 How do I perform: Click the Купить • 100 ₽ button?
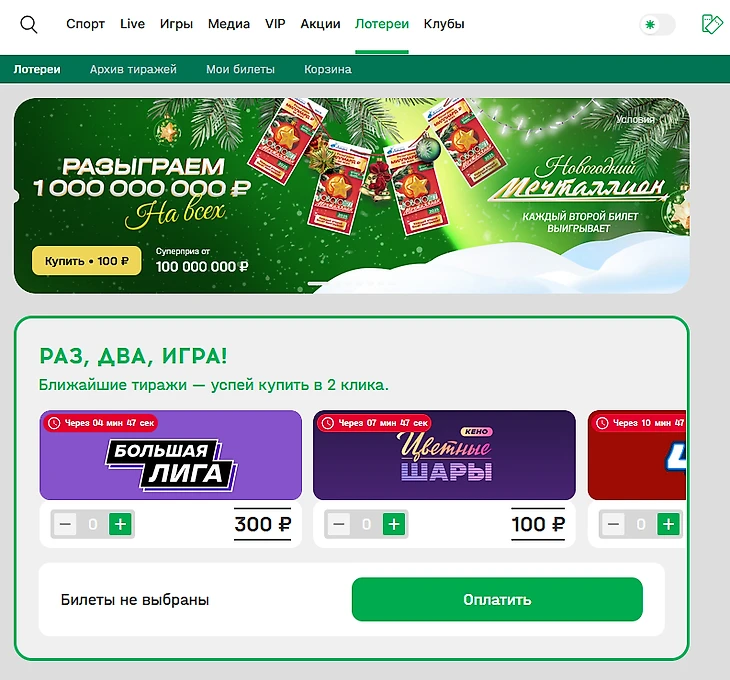coord(87,261)
